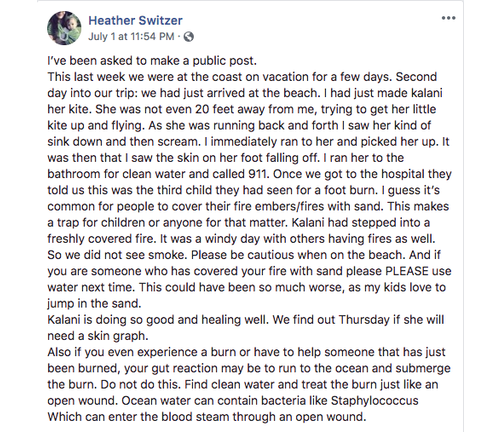Click the sentence "I've been asked to make a public post."
501x432 pixels.
[152, 61]
